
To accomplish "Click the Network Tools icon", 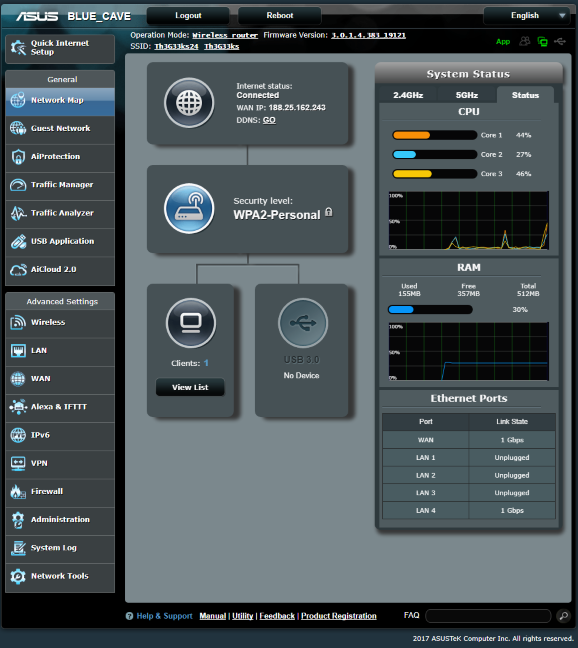I will pyautogui.click(x=18, y=576).
